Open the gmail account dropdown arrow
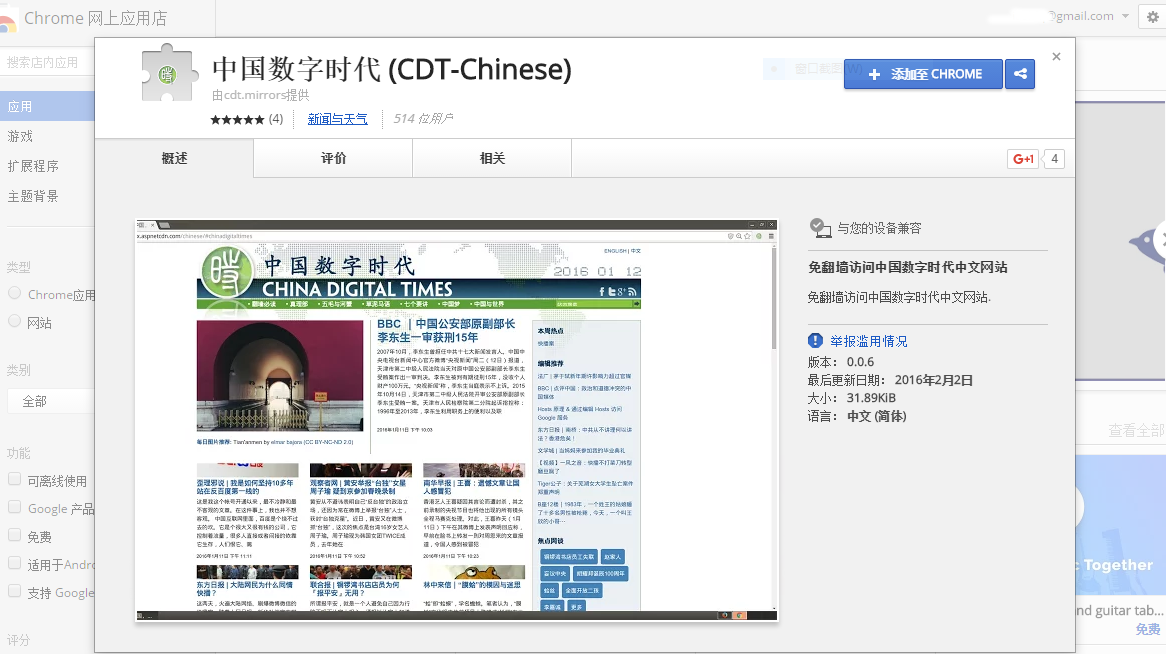This screenshot has height=654, width=1166. (x=1125, y=16)
